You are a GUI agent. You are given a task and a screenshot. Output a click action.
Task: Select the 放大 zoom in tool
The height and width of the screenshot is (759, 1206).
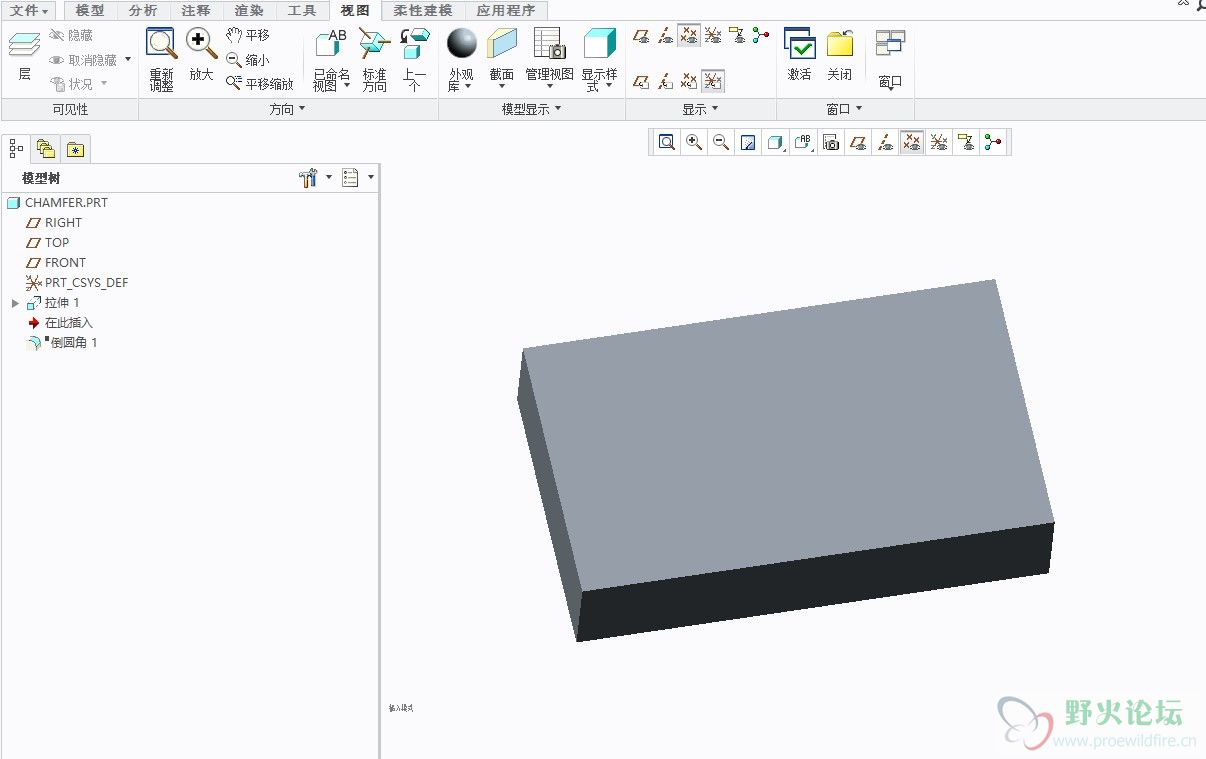(x=201, y=55)
